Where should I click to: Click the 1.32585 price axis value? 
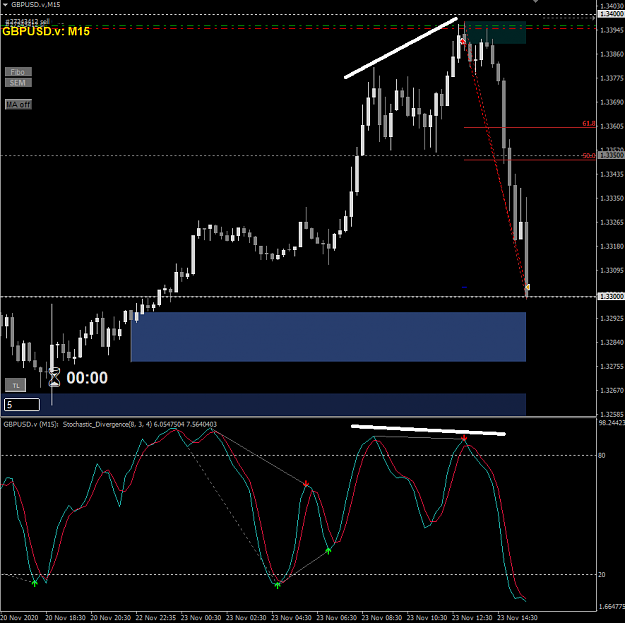point(611,414)
